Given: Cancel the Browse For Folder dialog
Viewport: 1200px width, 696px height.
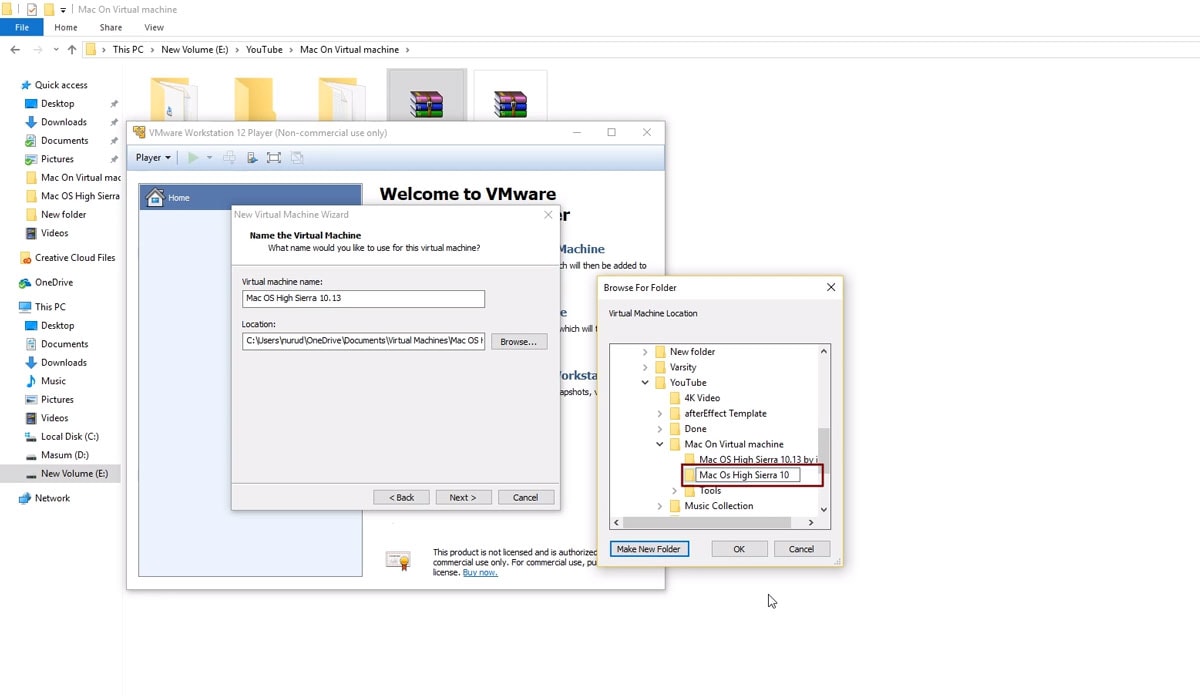Looking at the screenshot, I should click(801, 549).
